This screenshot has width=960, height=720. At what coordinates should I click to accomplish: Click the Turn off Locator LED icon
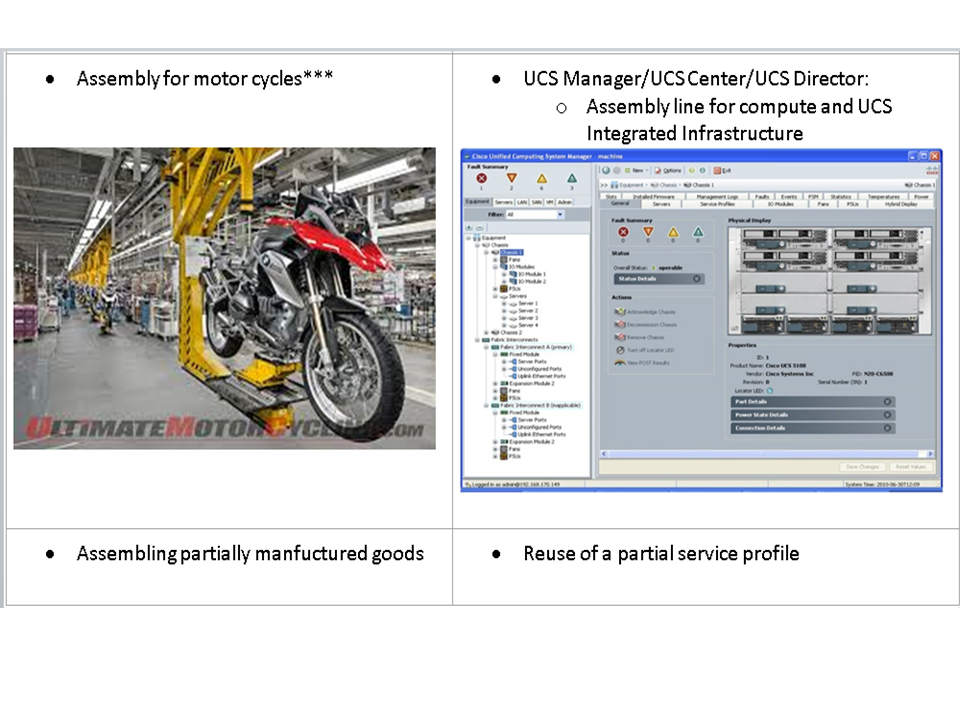(620, 350)
